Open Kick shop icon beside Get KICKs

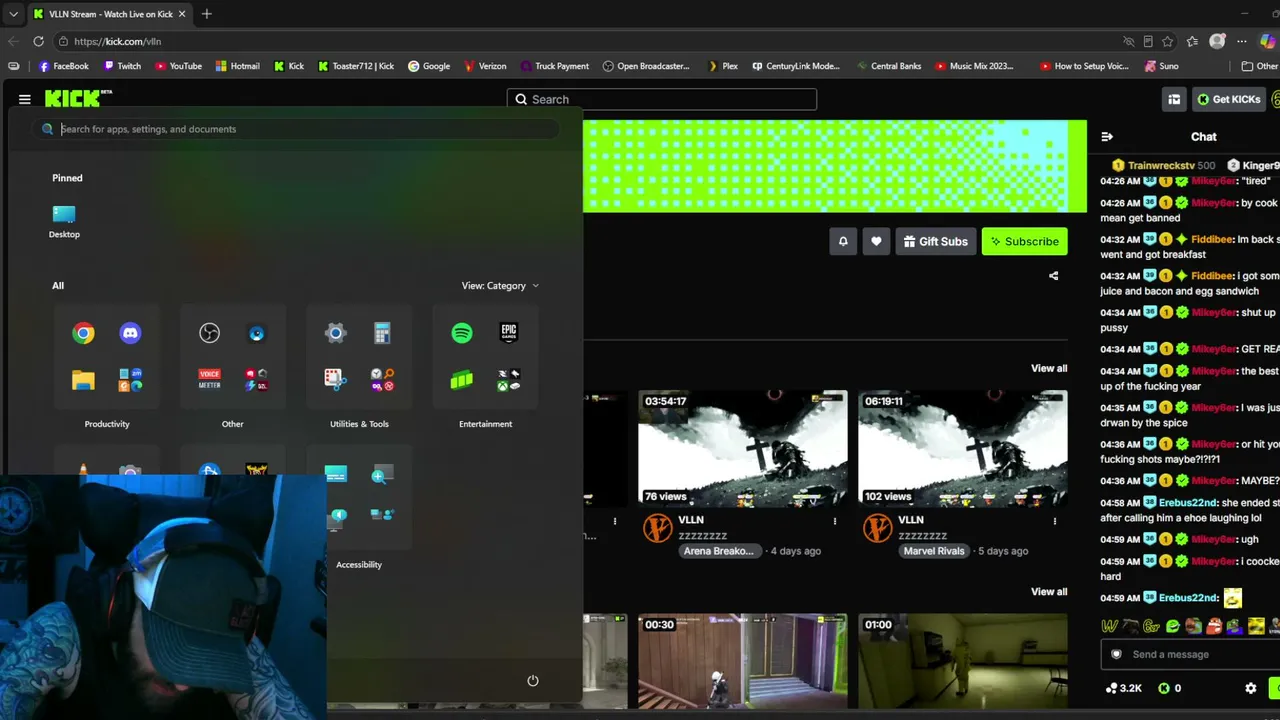[1174, 99]
